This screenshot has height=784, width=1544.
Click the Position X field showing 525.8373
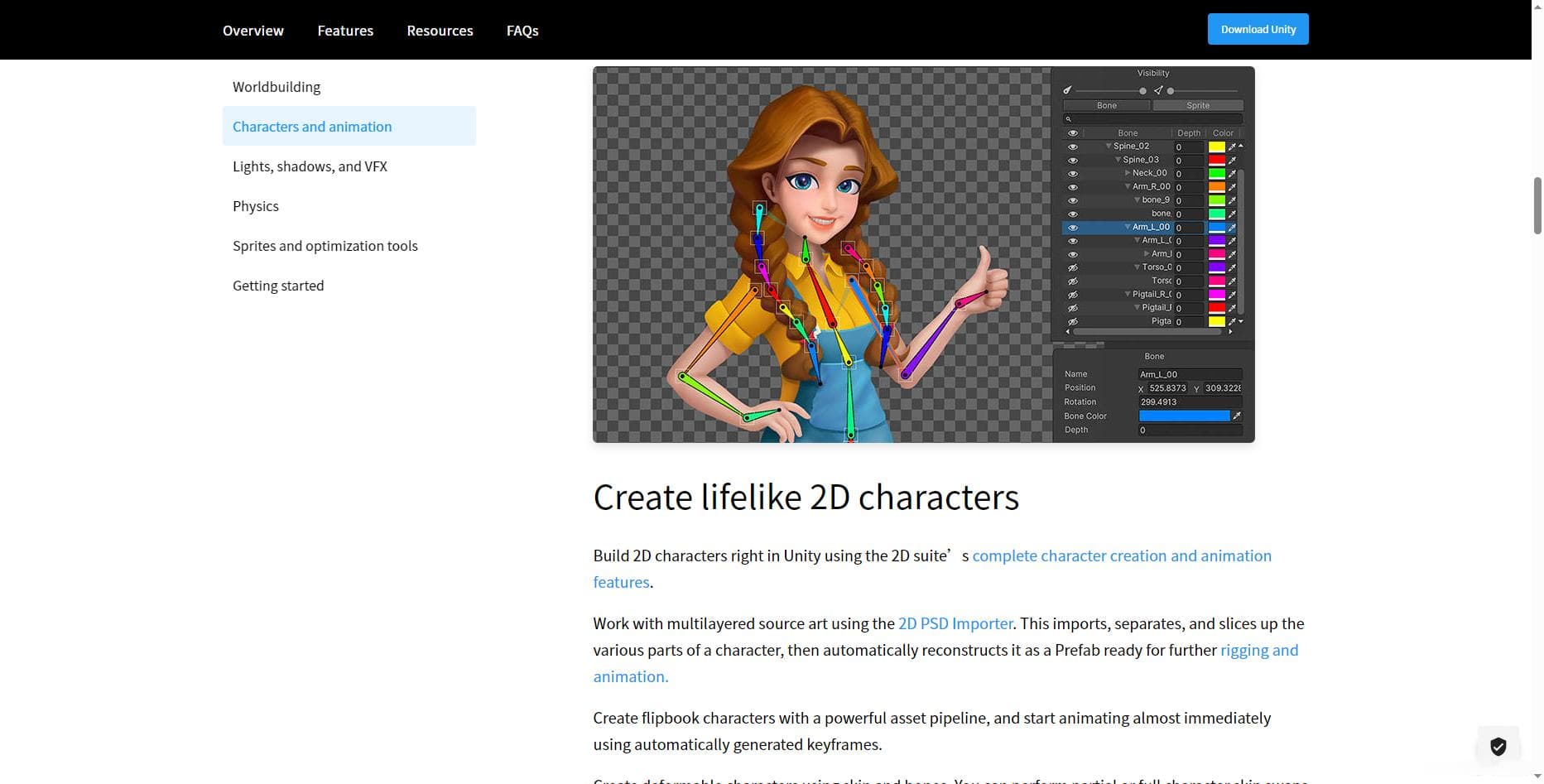click(x=1168, y=388)
